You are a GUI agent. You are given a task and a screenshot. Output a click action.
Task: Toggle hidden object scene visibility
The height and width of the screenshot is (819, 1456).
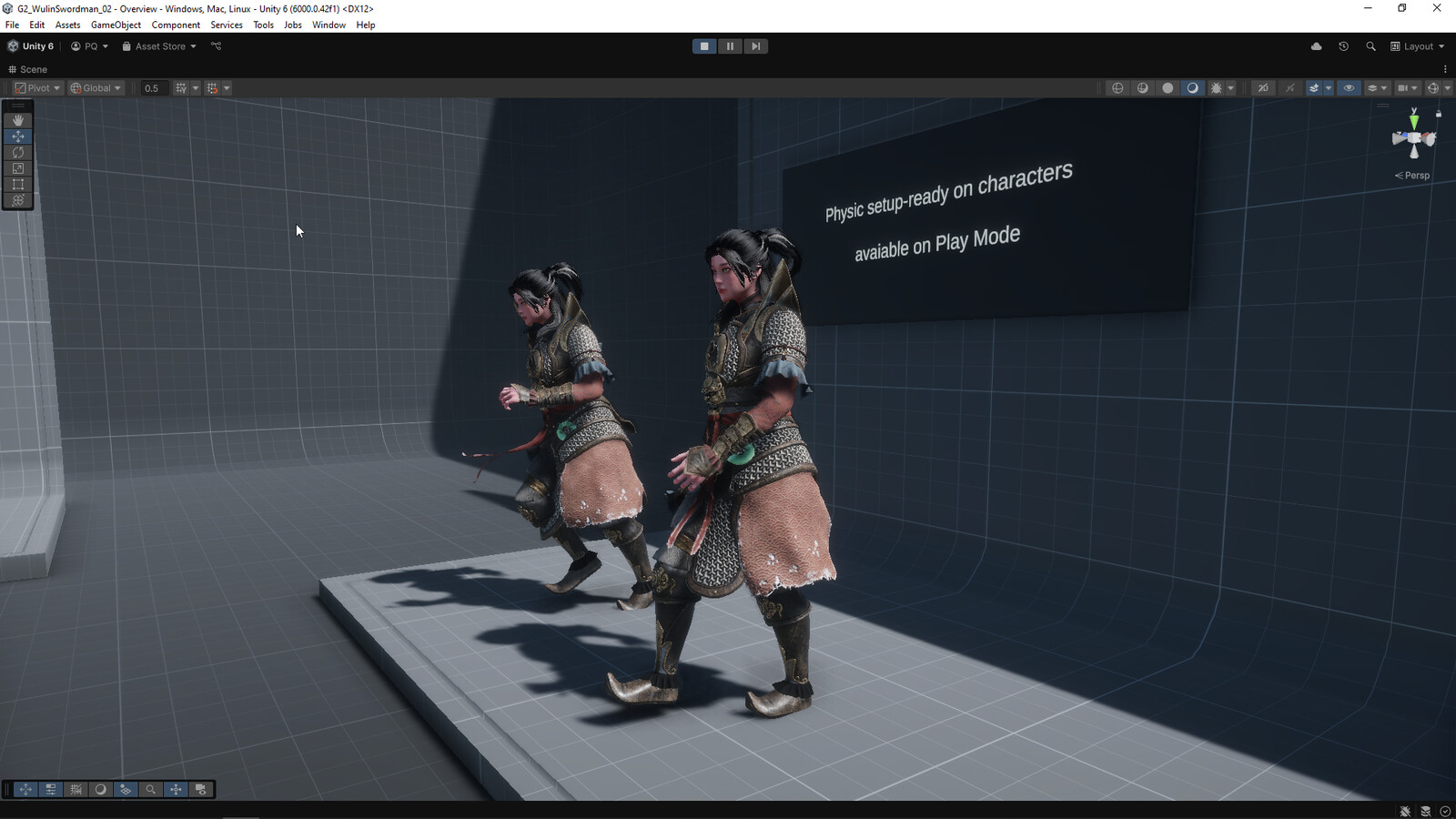pos(1349,88)
